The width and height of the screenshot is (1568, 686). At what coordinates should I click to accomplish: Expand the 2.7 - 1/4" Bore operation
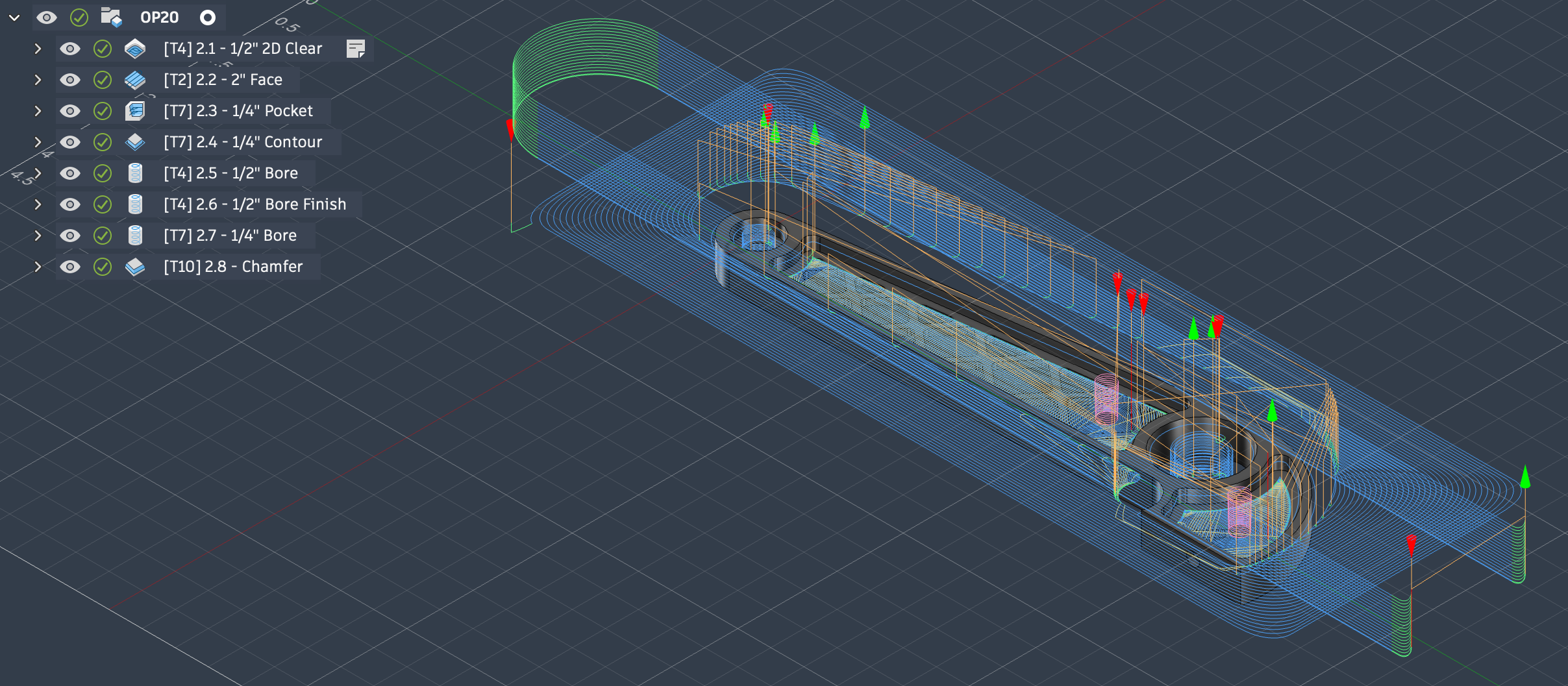[x=38, y=236]
